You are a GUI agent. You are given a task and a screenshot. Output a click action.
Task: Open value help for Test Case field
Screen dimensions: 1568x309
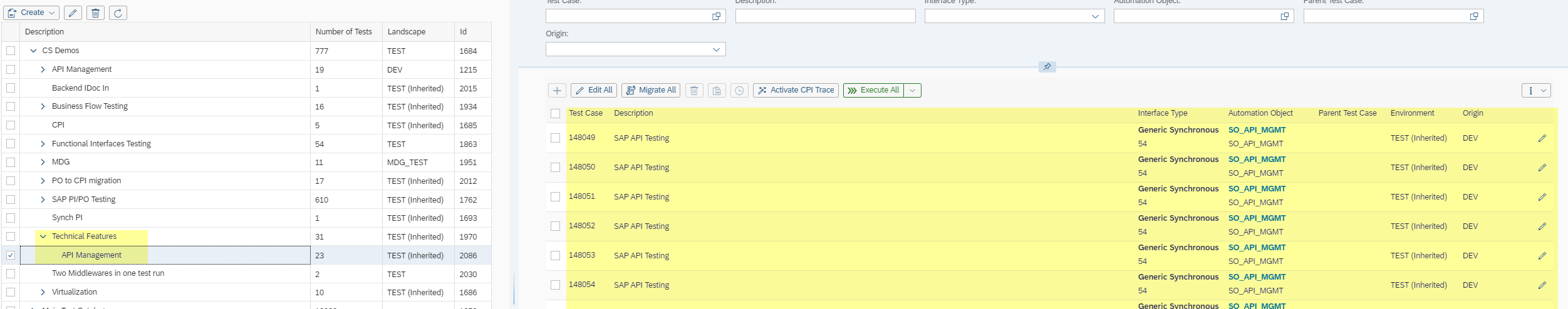coord(716,16)
